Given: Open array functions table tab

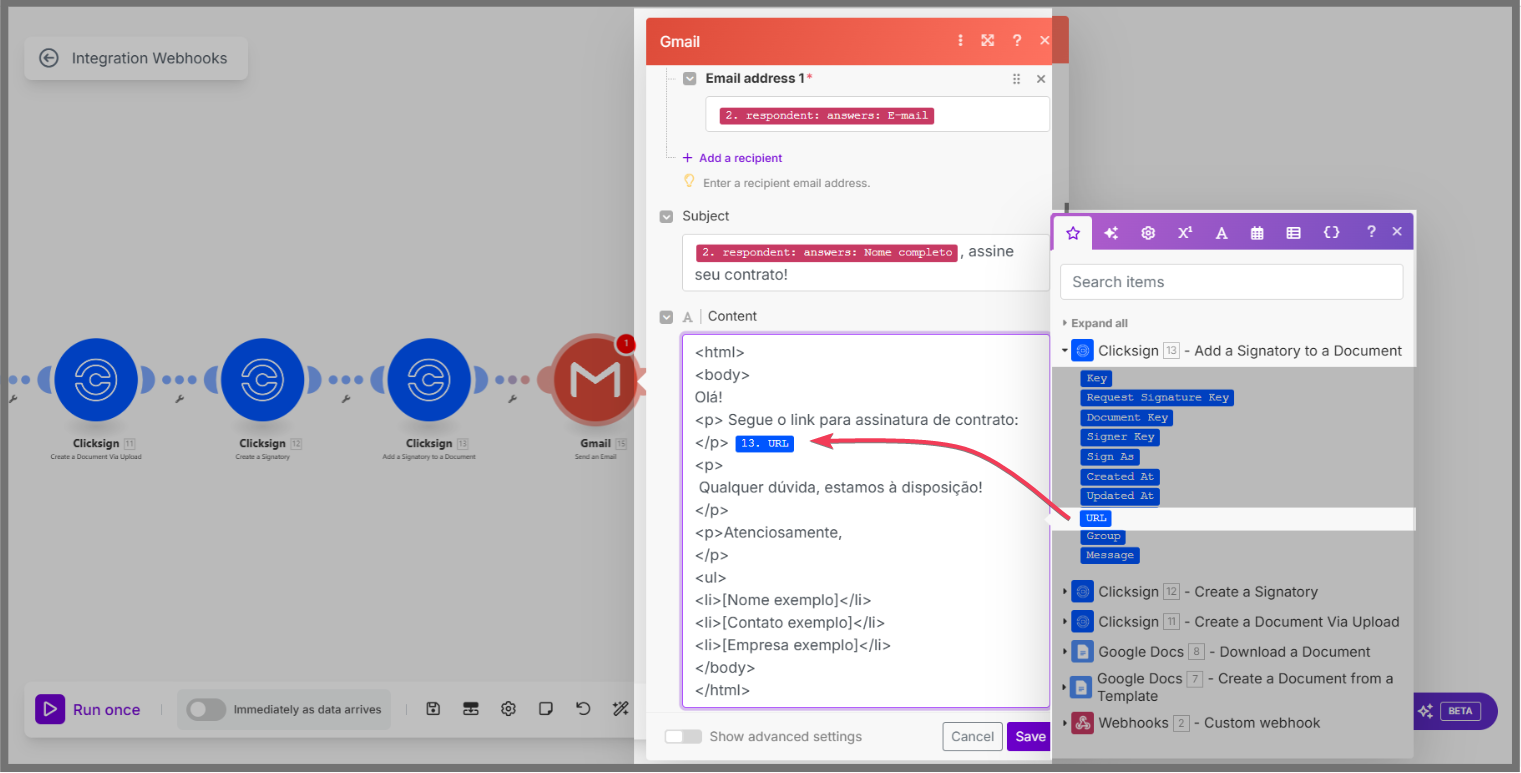Looking at the screenshot, I should coord(1293,233).
